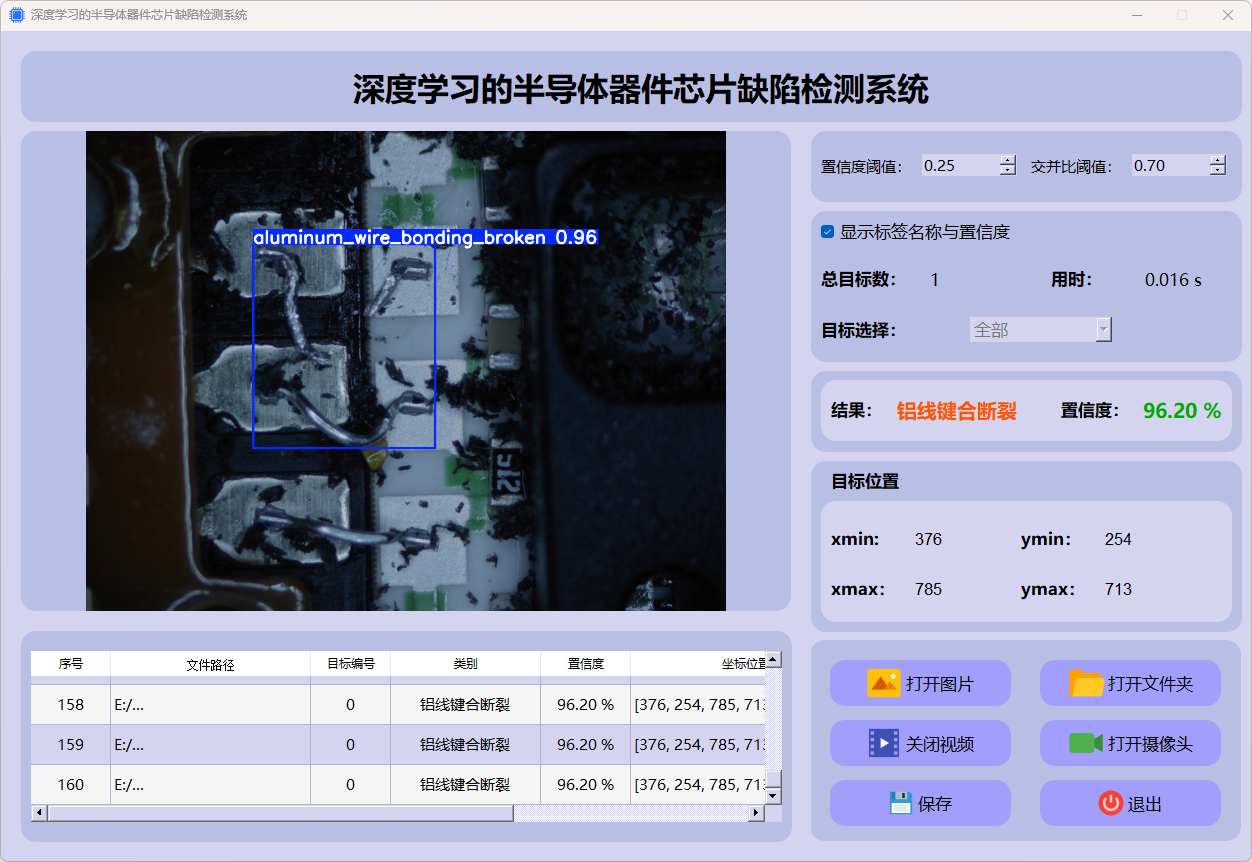Click the picture icon on Open Image button
Screen dimensions: 1252x862
884,683
